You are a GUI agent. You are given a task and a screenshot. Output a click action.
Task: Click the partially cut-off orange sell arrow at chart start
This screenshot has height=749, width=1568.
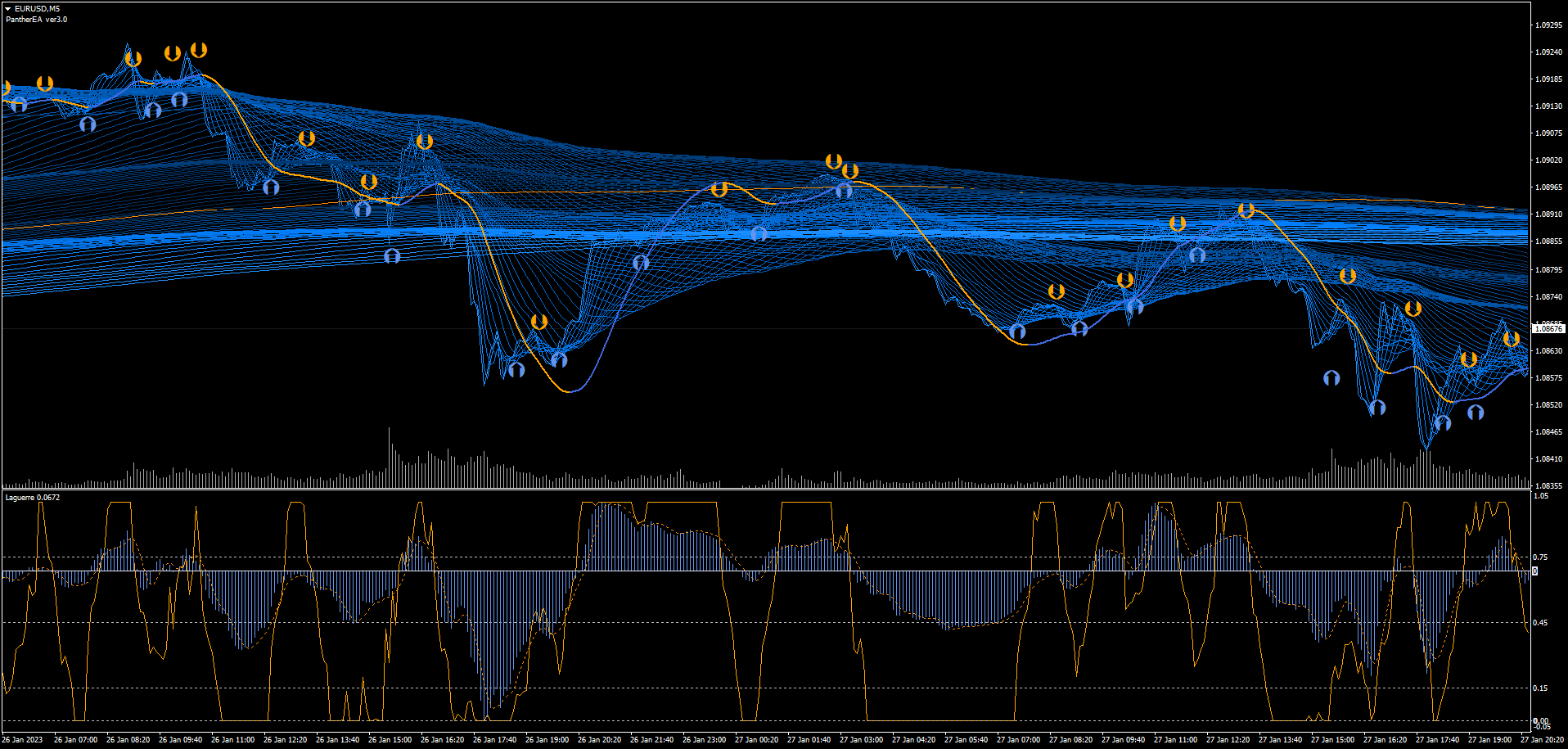pyautogui.click(x=5, y=88)
